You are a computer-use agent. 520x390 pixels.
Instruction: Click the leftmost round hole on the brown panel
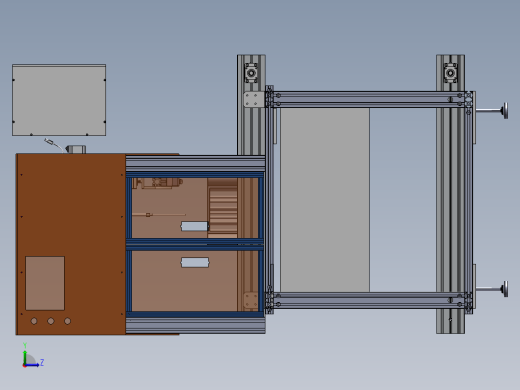click(x=34, y=321)
